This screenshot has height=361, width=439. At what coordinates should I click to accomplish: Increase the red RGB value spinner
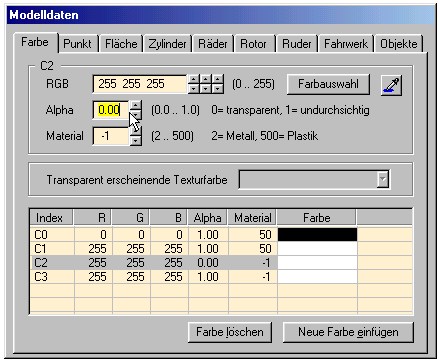click(x=194, y=79)
